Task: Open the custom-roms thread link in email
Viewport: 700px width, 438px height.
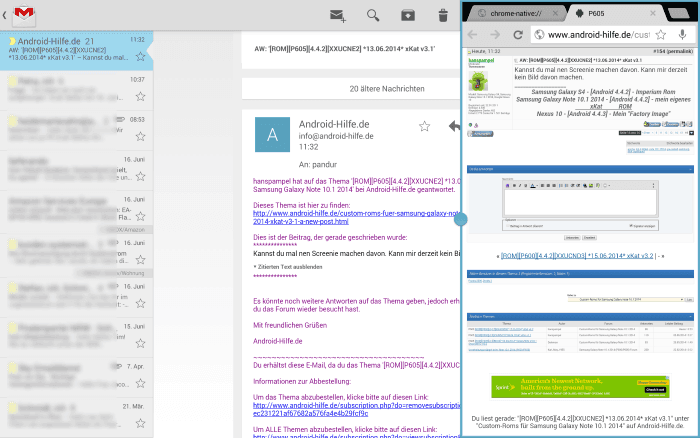Action: 356,217
